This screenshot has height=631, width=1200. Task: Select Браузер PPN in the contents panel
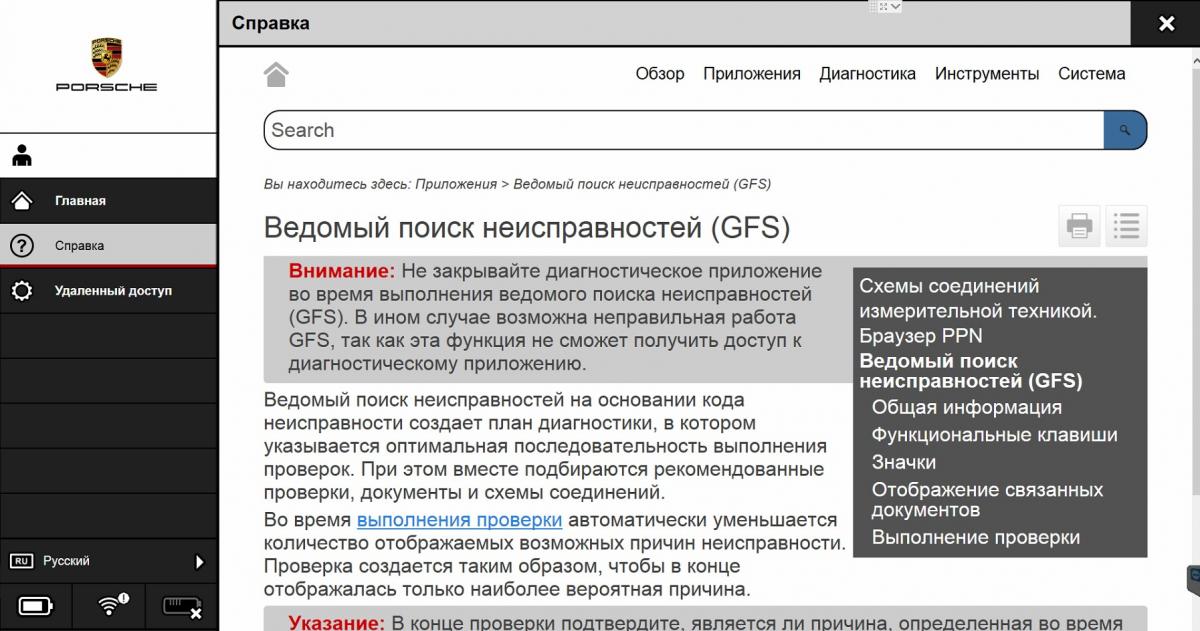tap(920, 336)
